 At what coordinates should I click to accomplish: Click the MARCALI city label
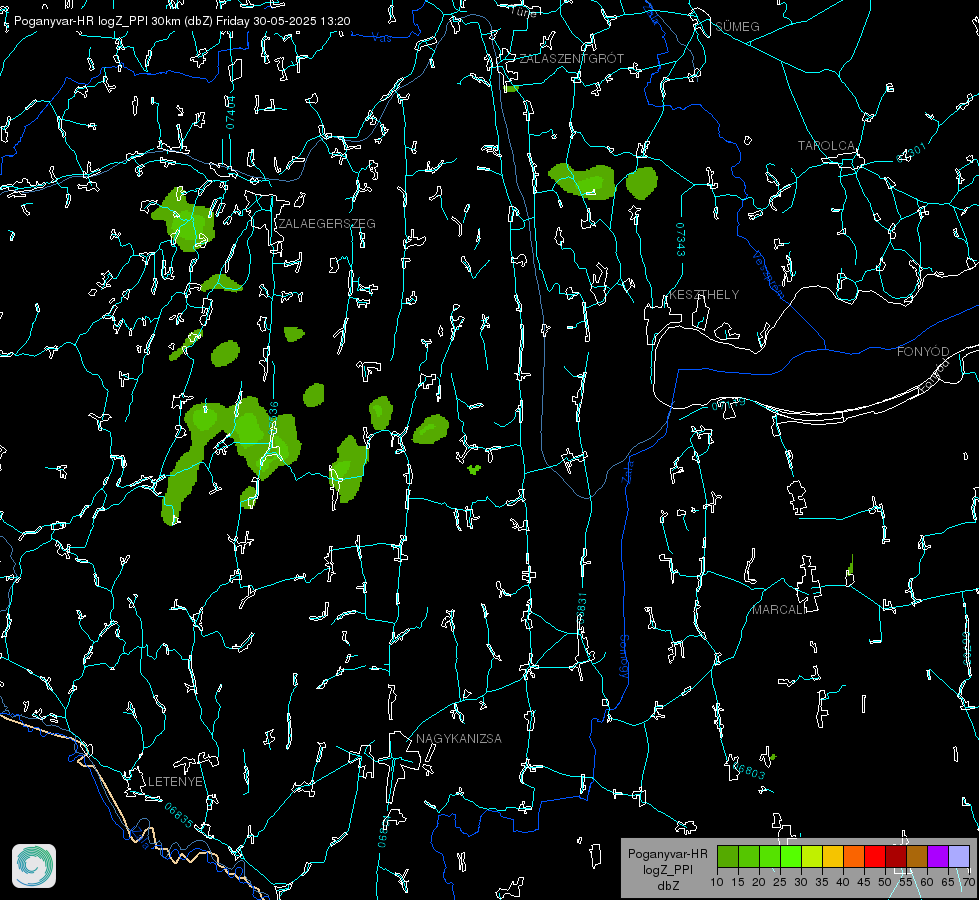click(779, 610)
